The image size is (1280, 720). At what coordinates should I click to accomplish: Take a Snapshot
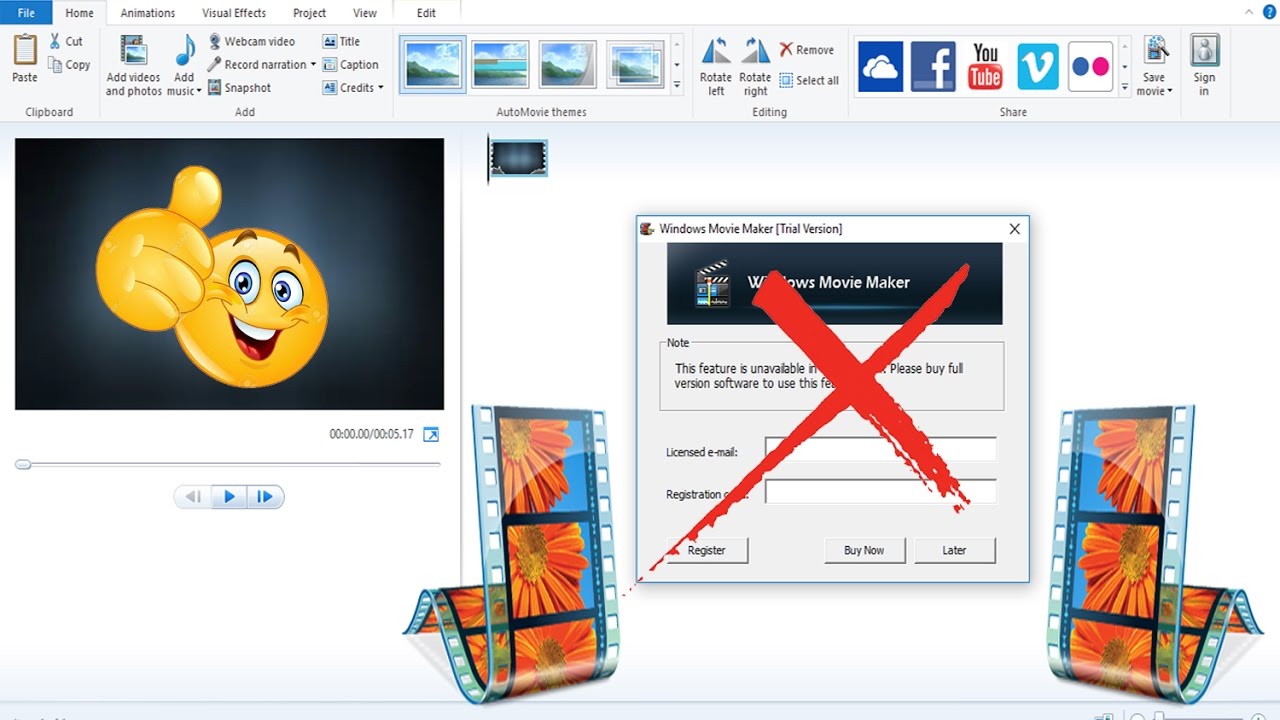(240, 87)
